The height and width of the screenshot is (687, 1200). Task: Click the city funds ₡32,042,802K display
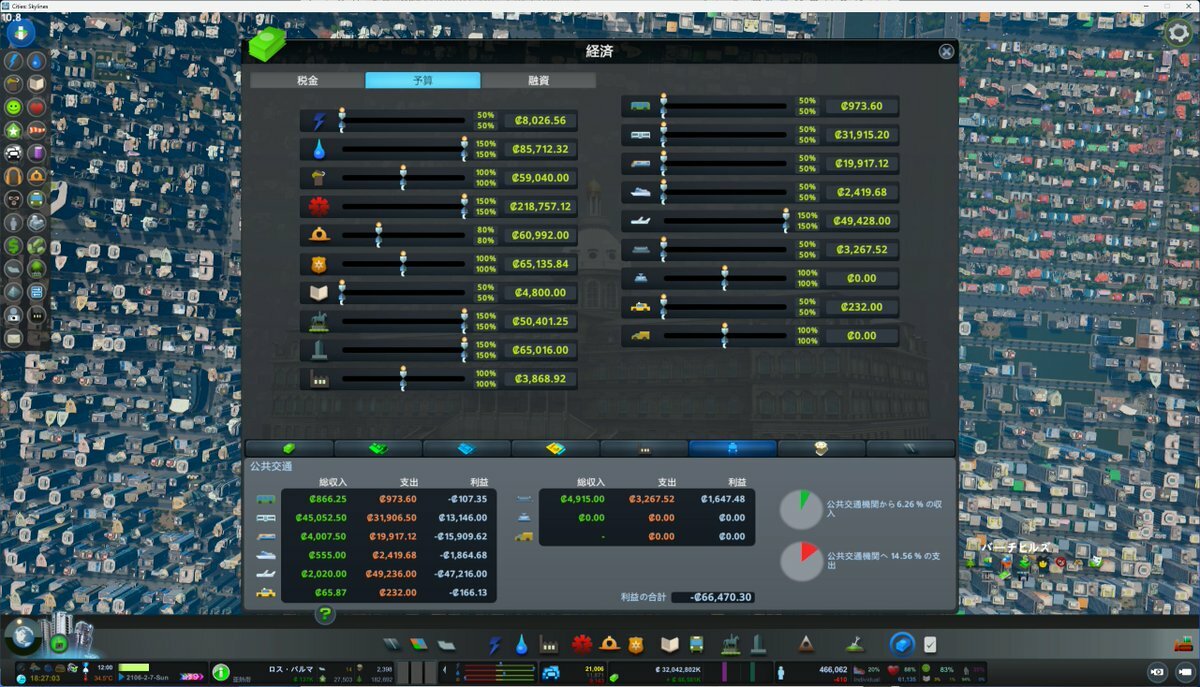click(x=676, y=669)
